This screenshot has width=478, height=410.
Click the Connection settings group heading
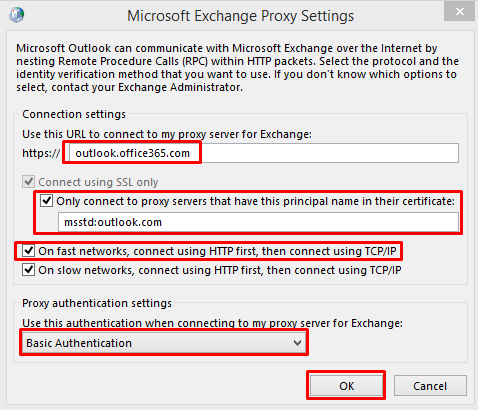74,114
